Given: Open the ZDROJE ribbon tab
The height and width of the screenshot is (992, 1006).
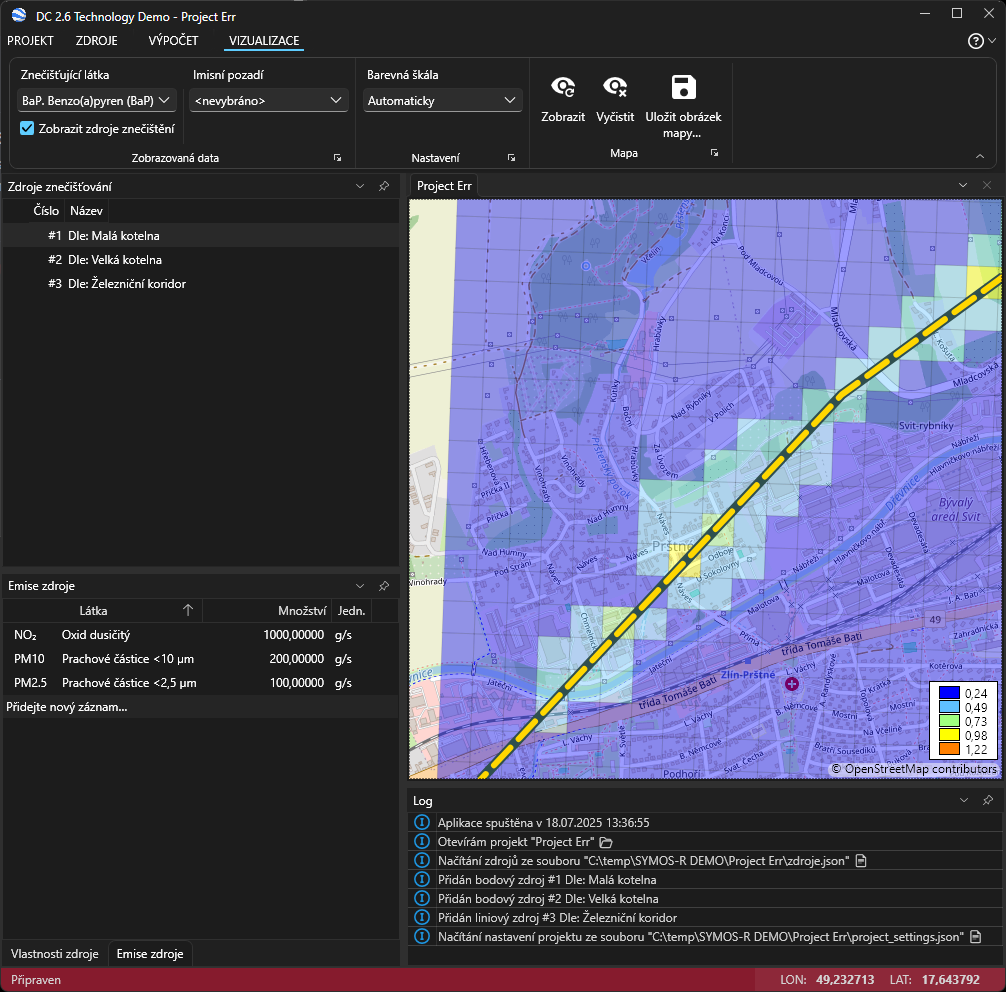Looking at the screenshot, I should pyautogui.click(x=97, y=41).
